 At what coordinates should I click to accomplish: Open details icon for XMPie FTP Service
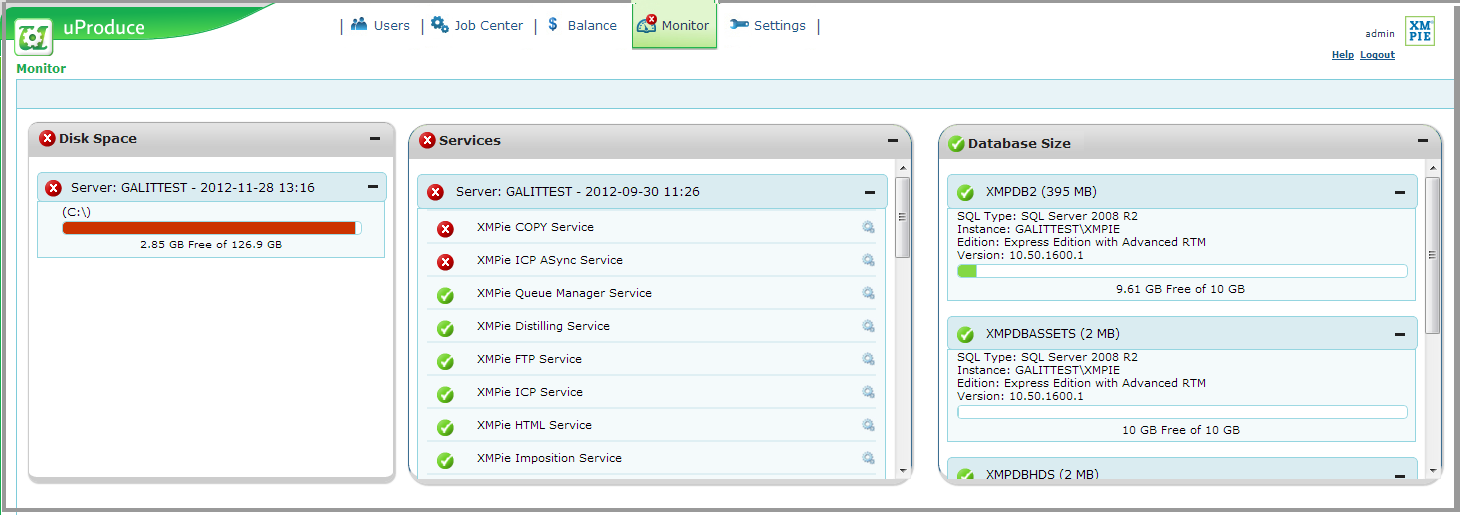tap(869, 359)
